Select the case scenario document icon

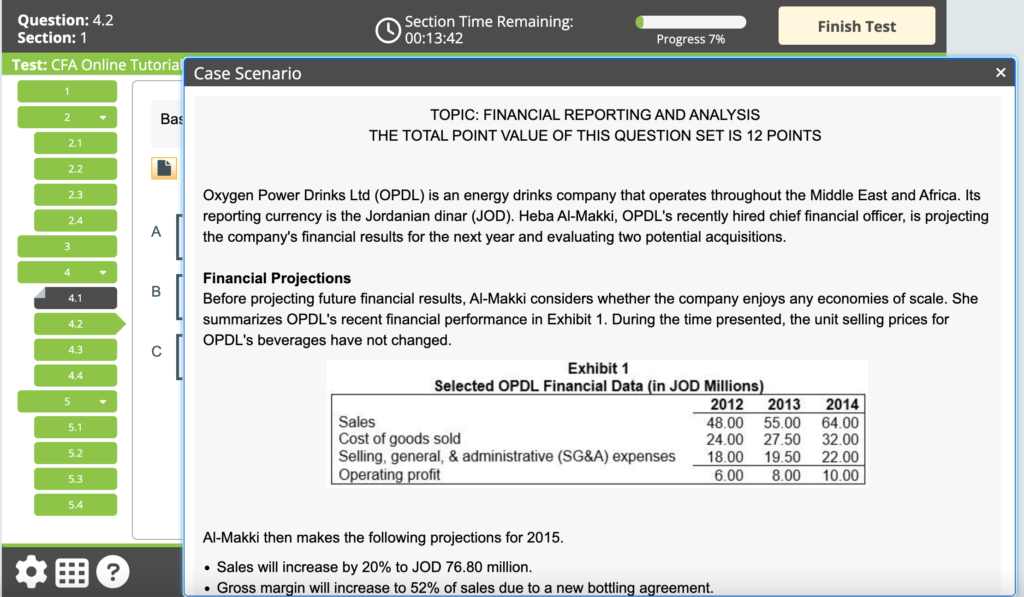click(x=164, y=167)
